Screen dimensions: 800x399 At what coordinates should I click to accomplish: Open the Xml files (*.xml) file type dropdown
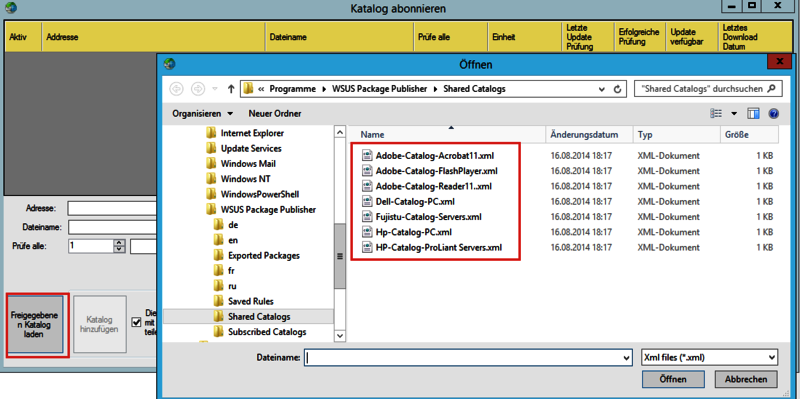tap(771, 358)
